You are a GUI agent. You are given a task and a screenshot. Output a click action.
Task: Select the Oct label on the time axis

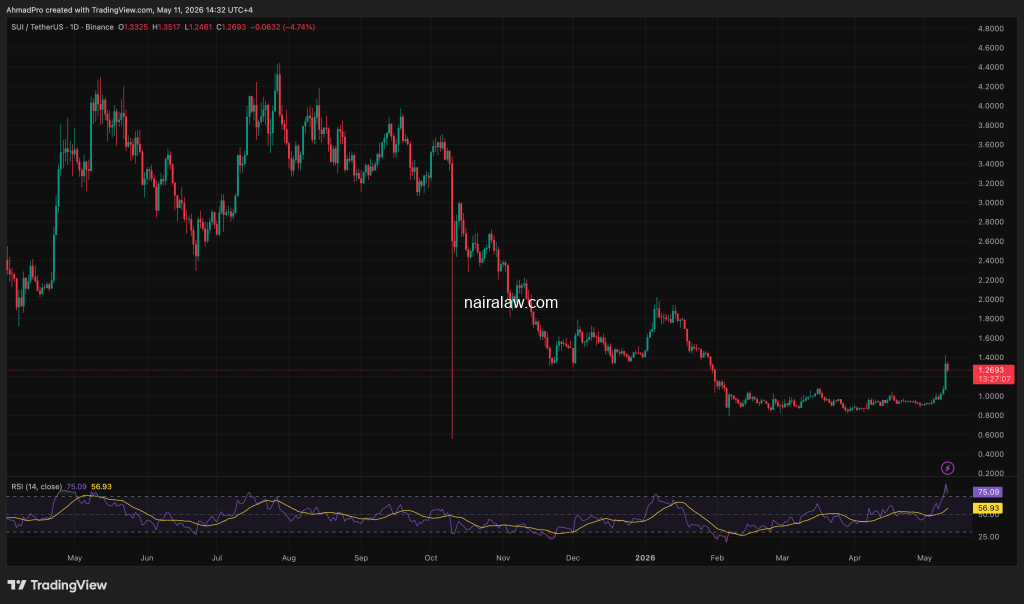[x=430, y=558]
